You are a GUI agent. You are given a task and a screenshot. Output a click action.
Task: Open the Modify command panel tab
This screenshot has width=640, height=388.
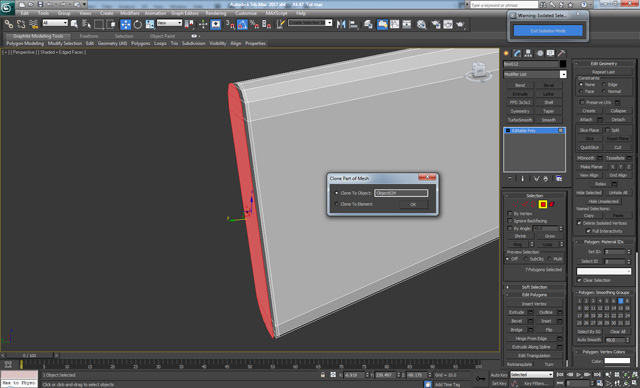(517, 53)
